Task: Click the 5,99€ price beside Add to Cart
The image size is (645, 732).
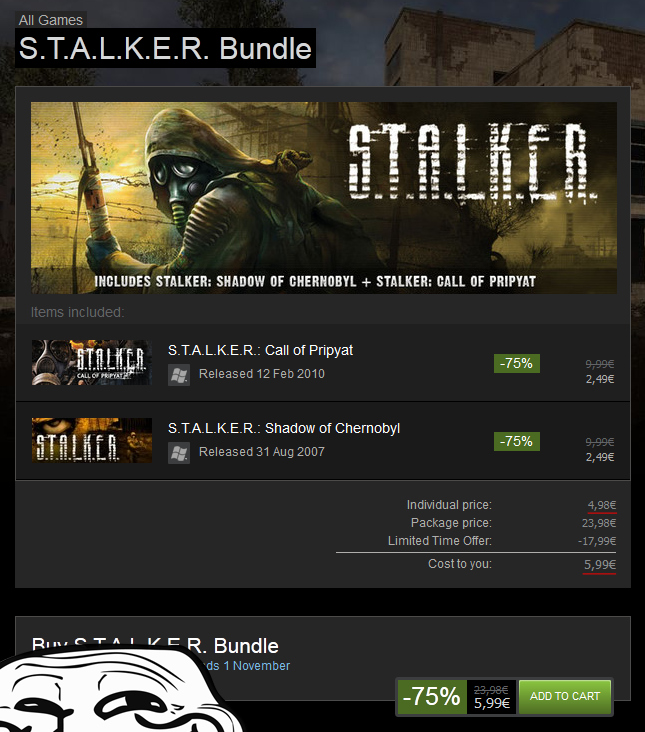Action: click(x=492, y=703)
